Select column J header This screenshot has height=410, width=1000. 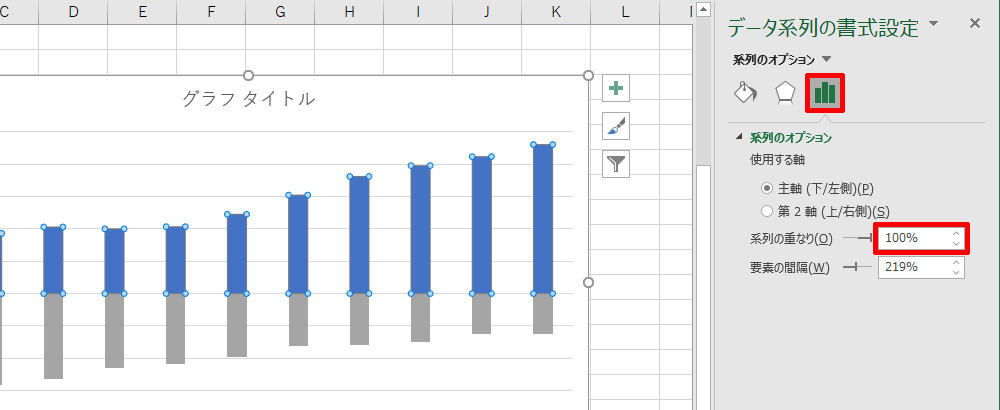[x=487, y=11]
